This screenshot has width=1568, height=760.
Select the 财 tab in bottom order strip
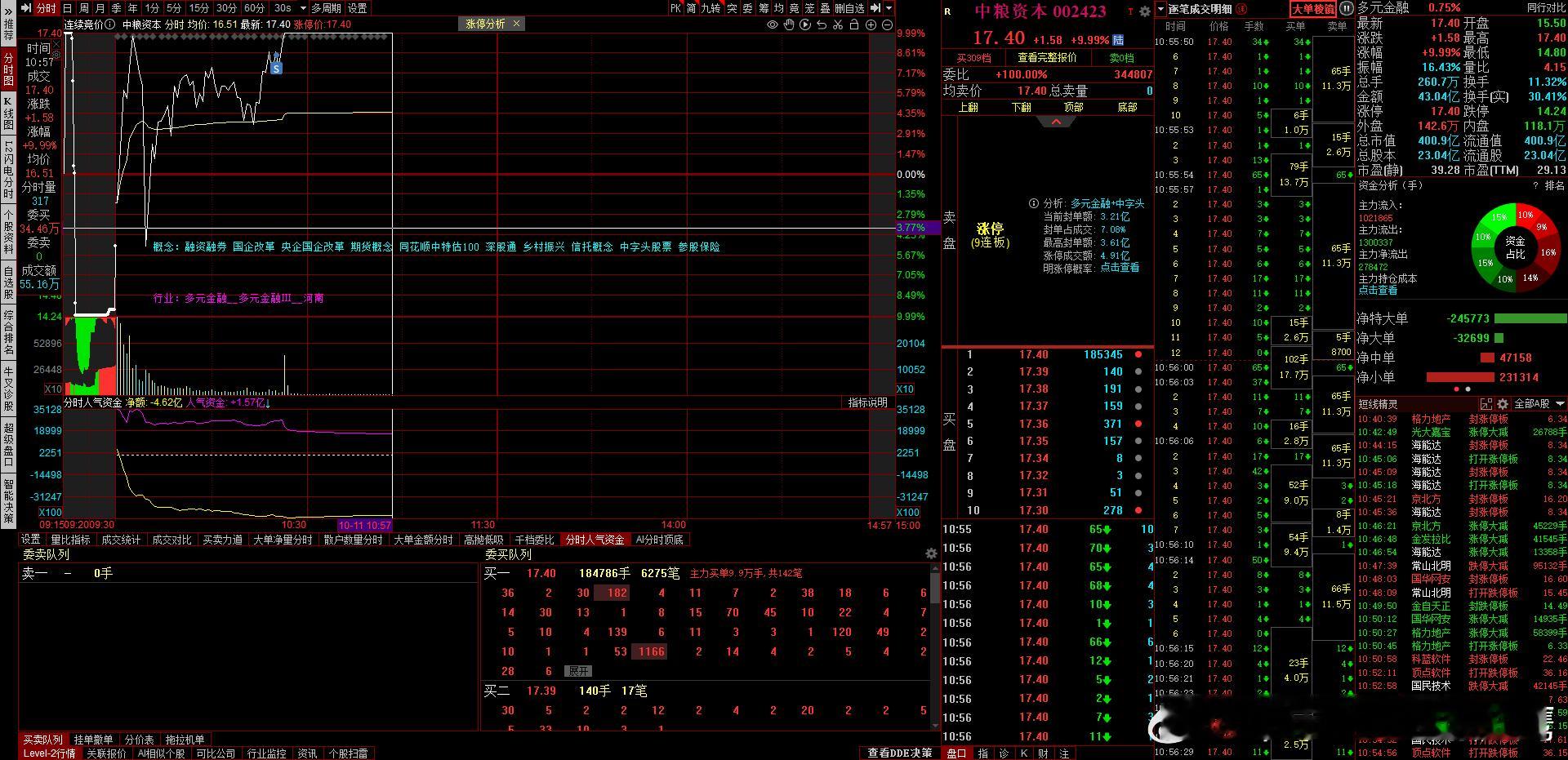pyautogui.click(x=1043, y=753)
